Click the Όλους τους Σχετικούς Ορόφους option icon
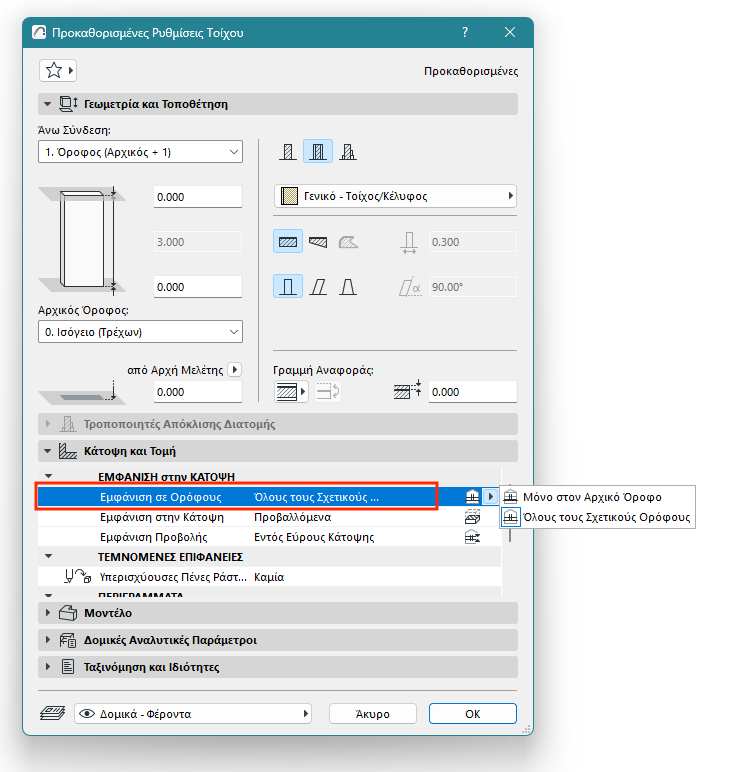This screenshot has height=772, width=747. coord(511,517)
